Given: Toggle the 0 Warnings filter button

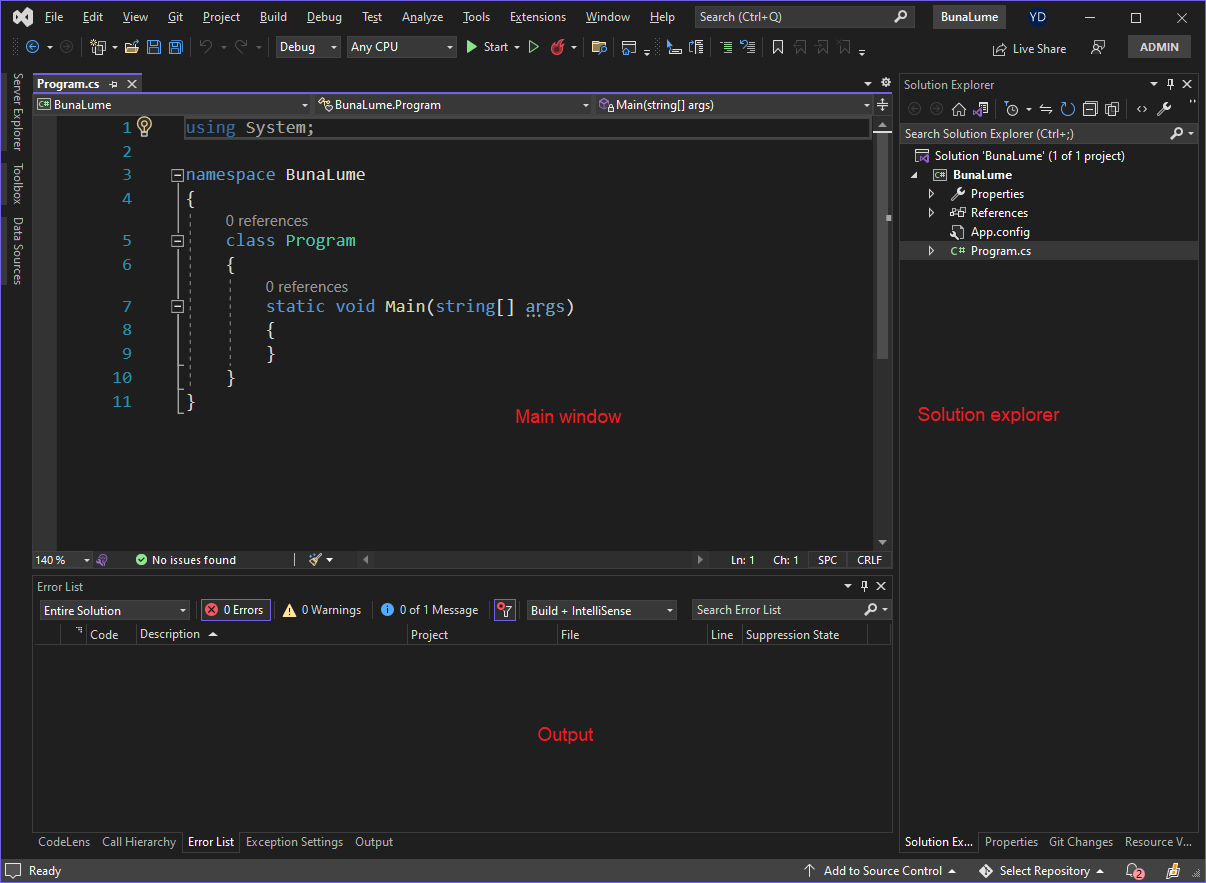Looking at the screenshot, I should [321, 610].
